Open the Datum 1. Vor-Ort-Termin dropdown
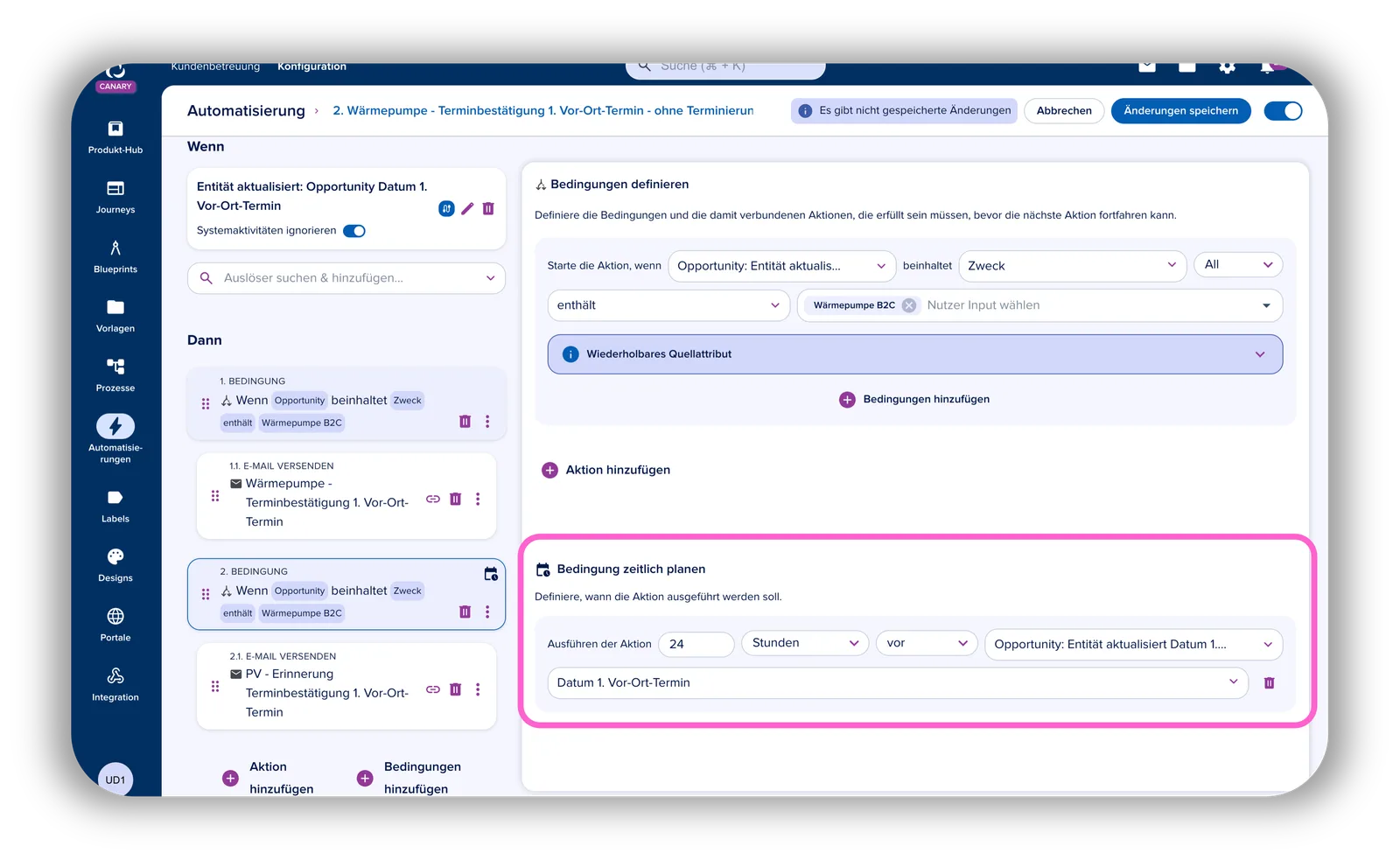 (897, 683)
